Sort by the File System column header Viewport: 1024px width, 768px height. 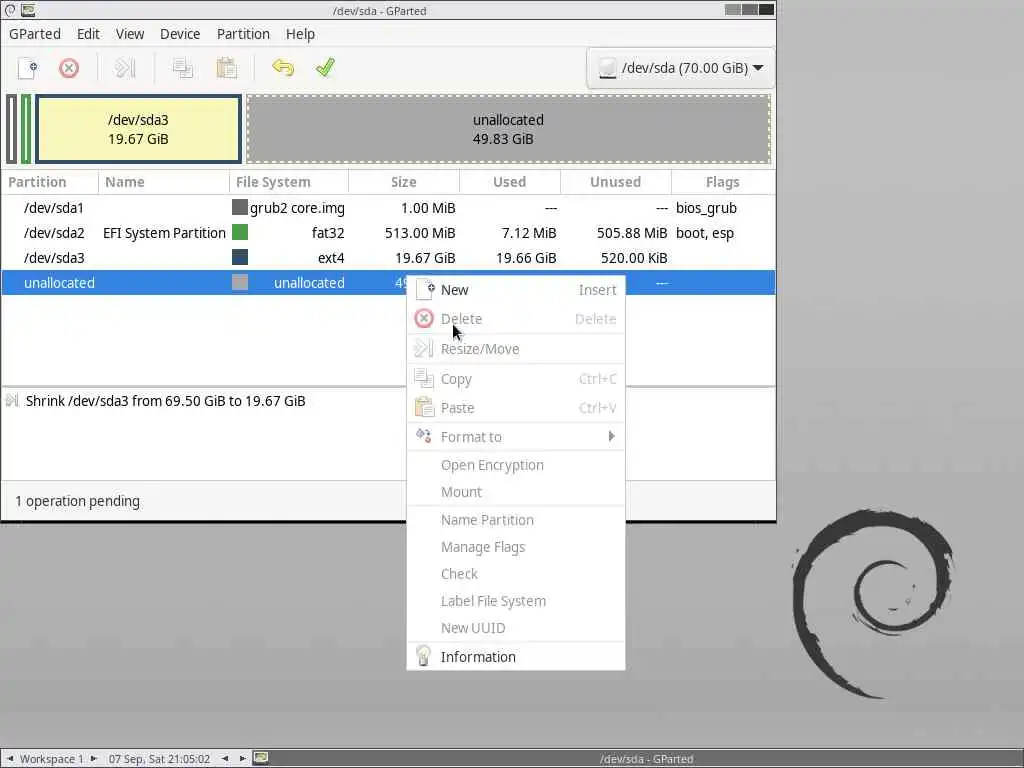pyautogui.click(x=289, y=182)
